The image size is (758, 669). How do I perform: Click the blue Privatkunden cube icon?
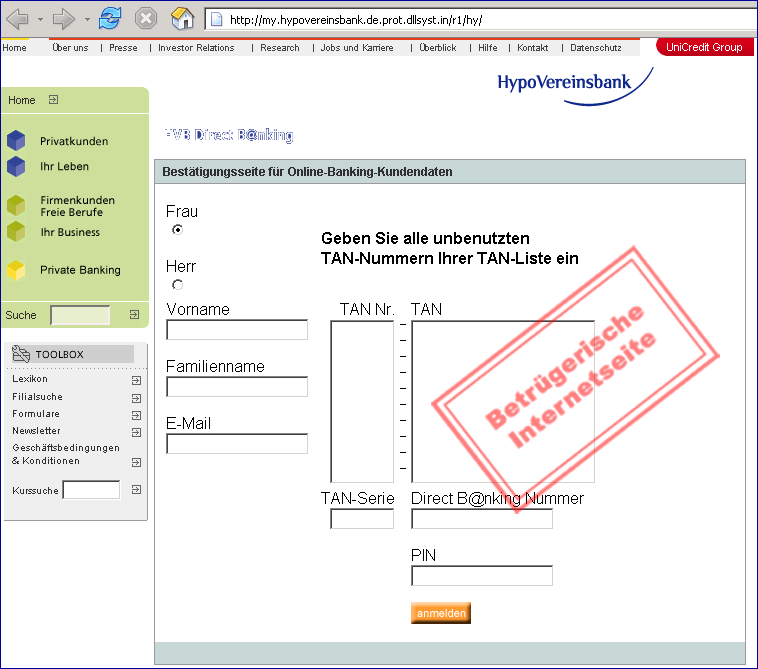tap(16, 140)
